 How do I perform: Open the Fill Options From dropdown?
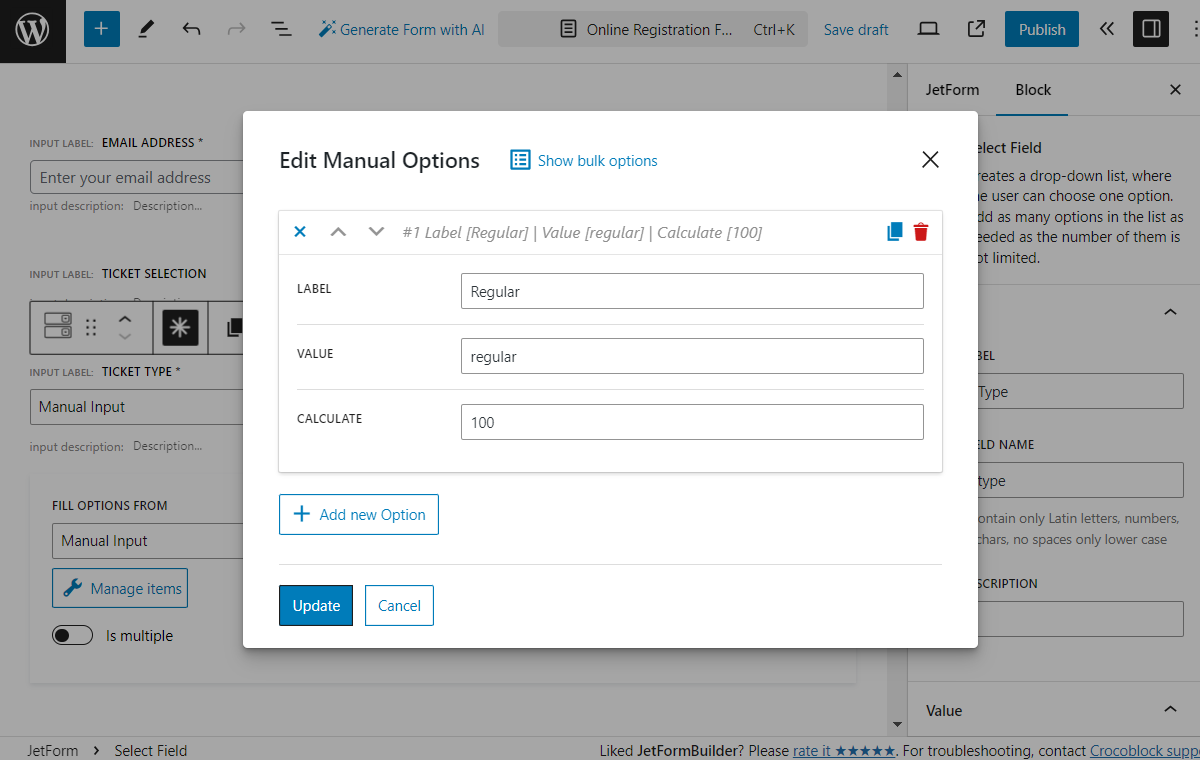(x=147, y=540)
